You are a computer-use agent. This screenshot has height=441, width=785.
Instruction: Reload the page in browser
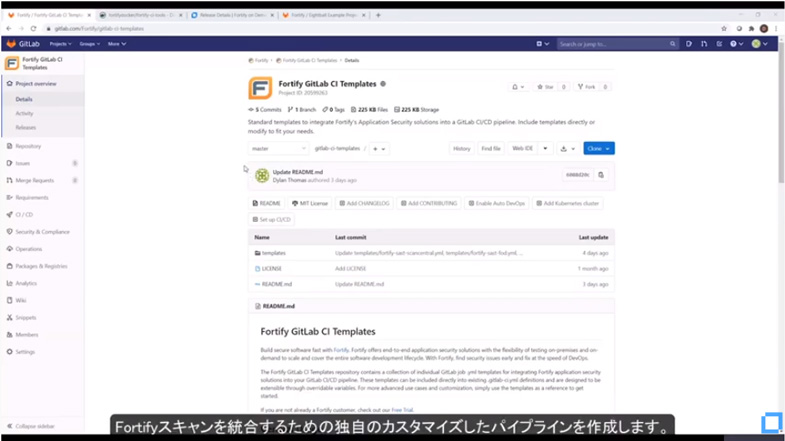34,29
